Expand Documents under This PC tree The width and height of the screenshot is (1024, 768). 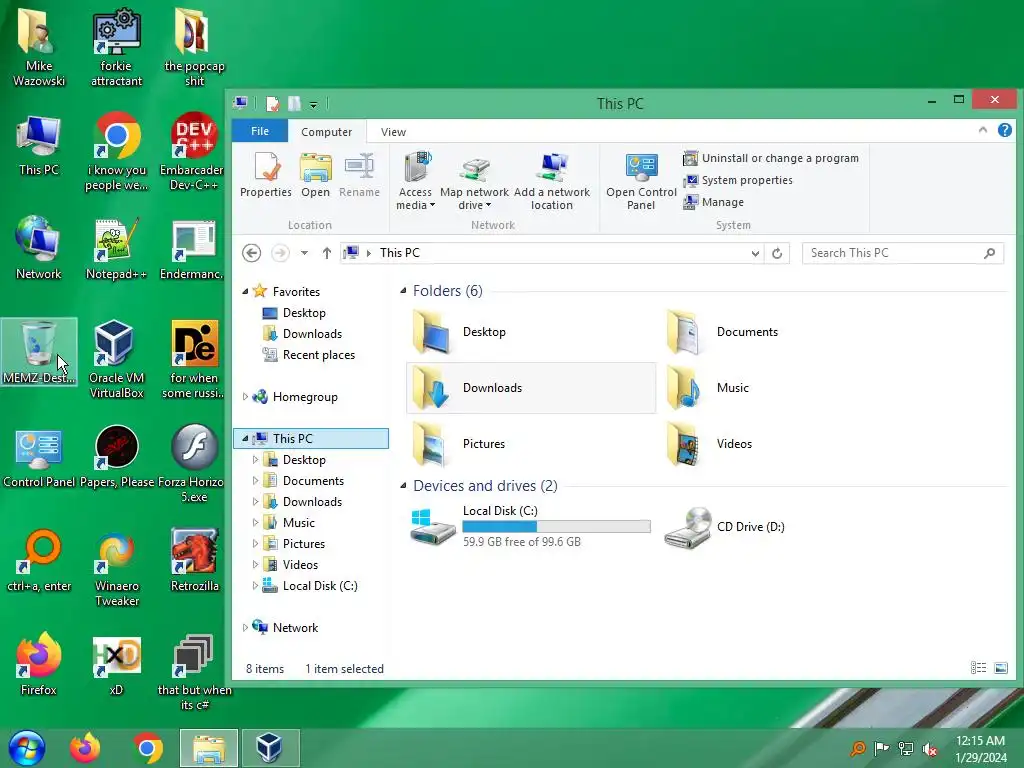[x=255, y=481]
